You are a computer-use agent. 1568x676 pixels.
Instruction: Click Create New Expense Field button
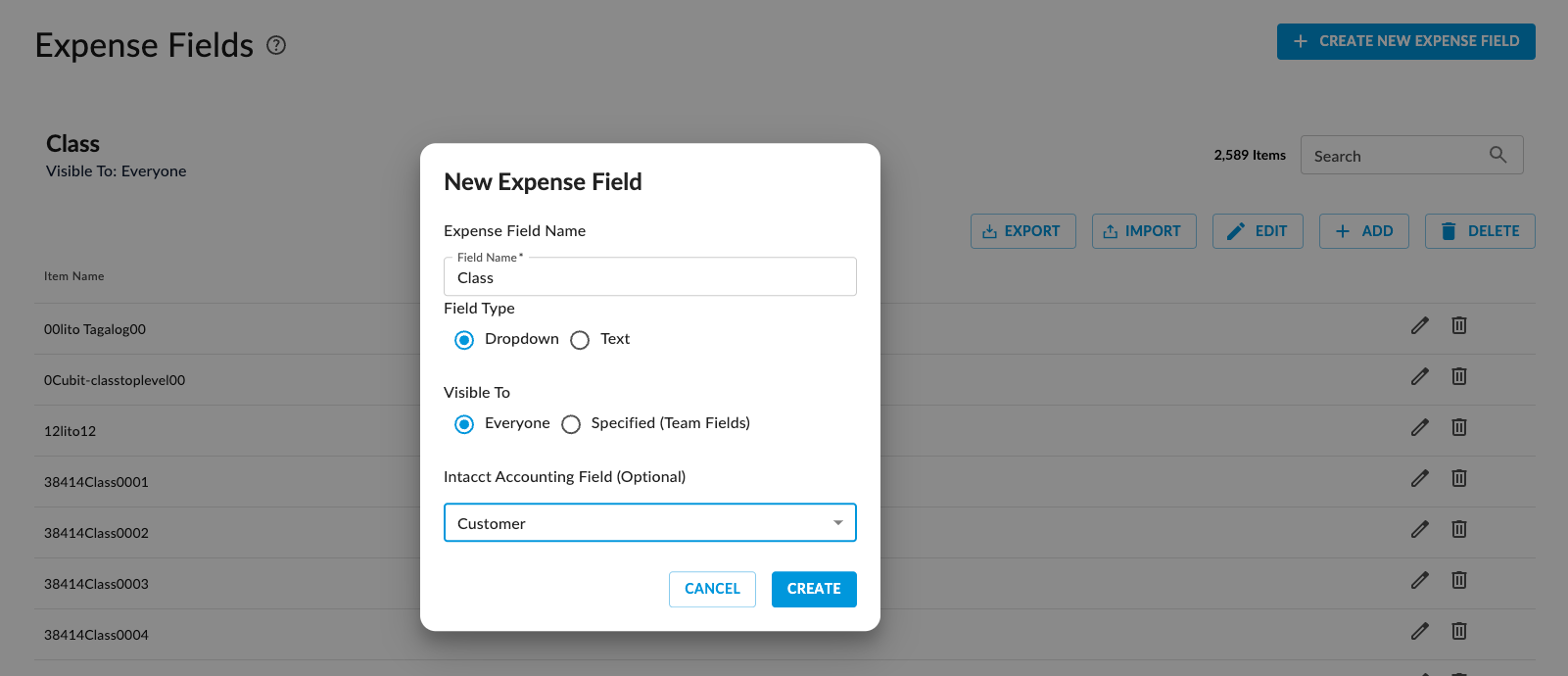(1405, 41)
